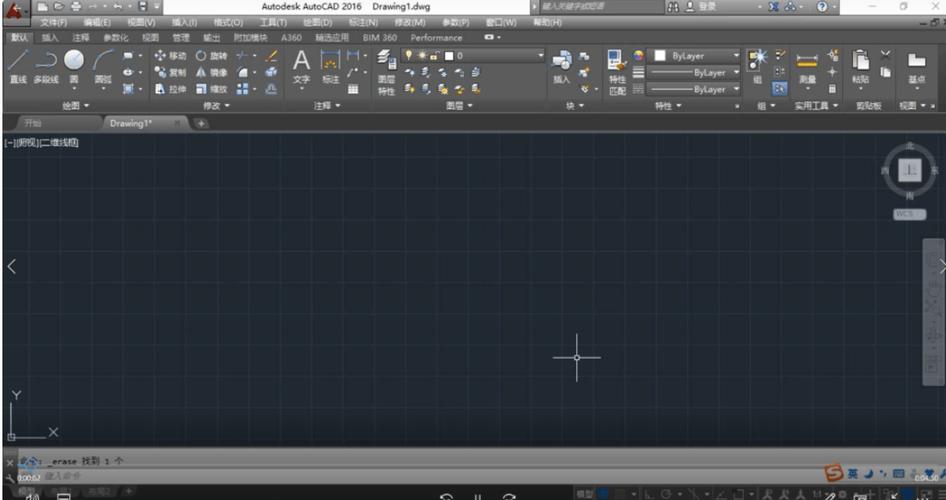Click the Explode tool icon

point(272,72)
